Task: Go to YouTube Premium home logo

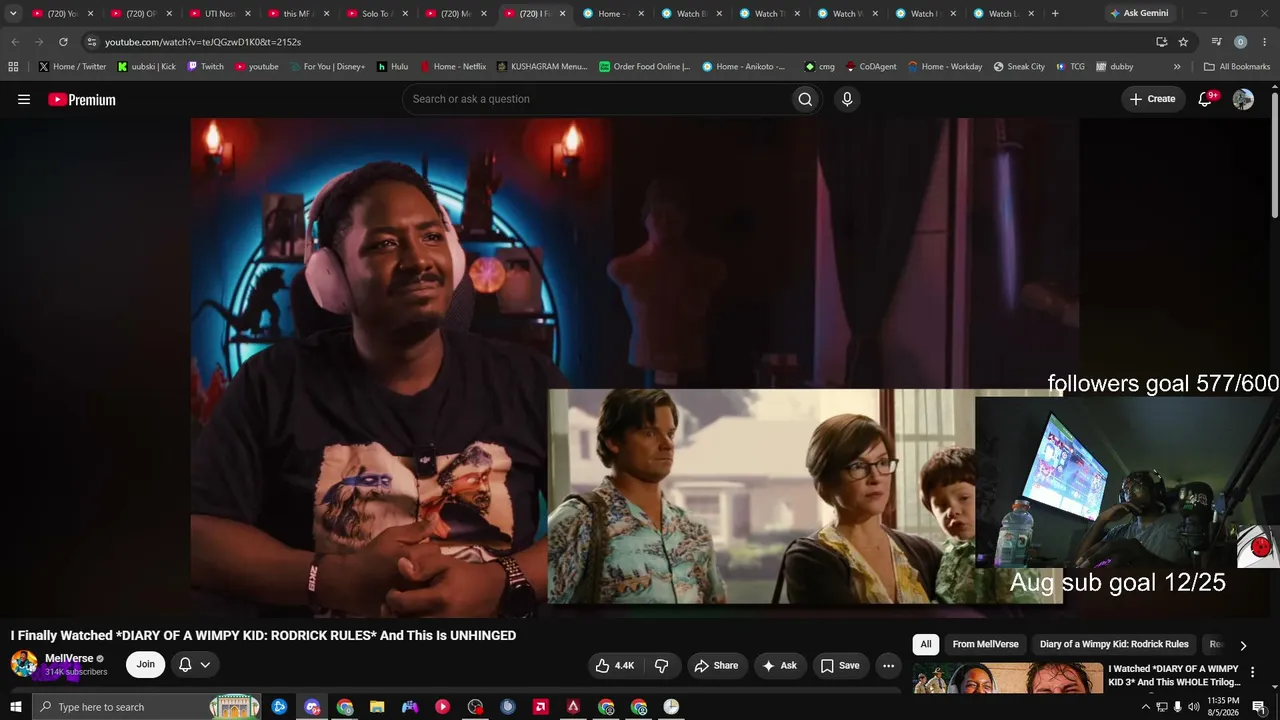Action: (82, 99)
